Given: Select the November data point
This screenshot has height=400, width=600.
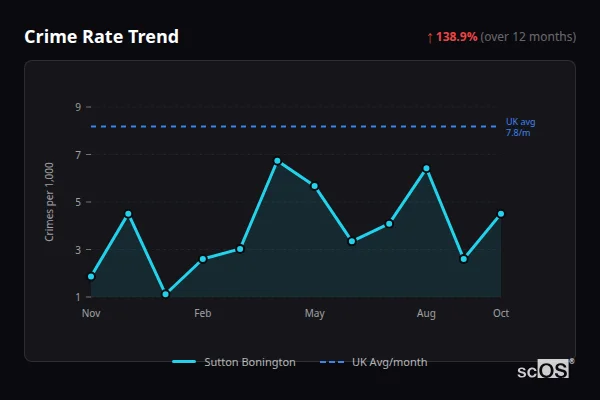Looking at the screenshot, I should (x=91, y=276).
